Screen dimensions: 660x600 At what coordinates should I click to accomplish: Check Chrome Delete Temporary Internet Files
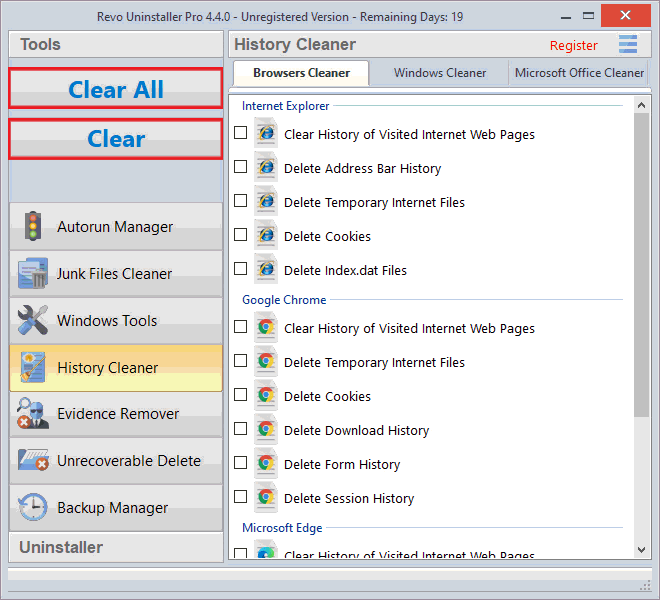pos(240,361)
